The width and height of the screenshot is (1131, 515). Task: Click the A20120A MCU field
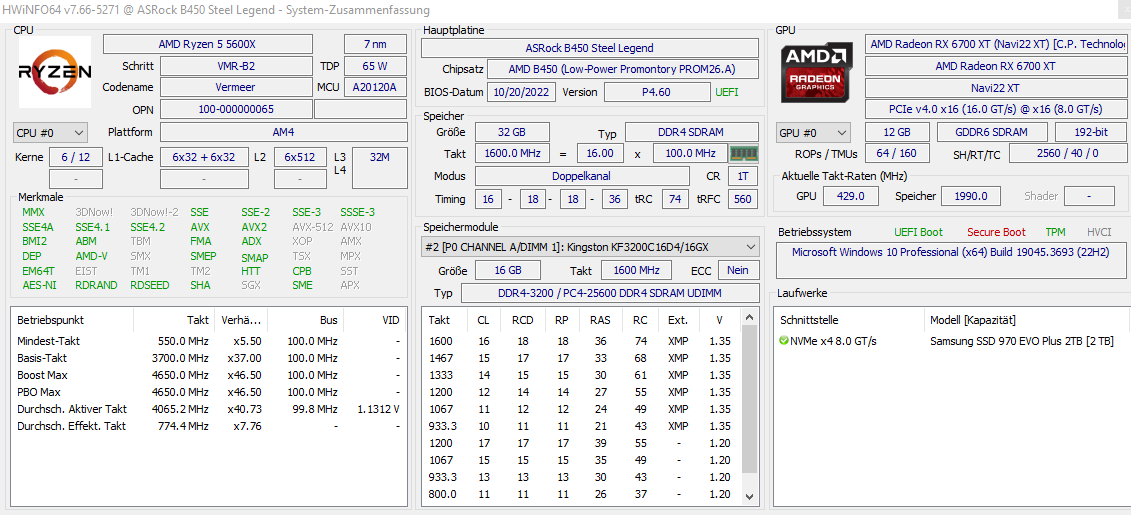click(x=375, y=87)
